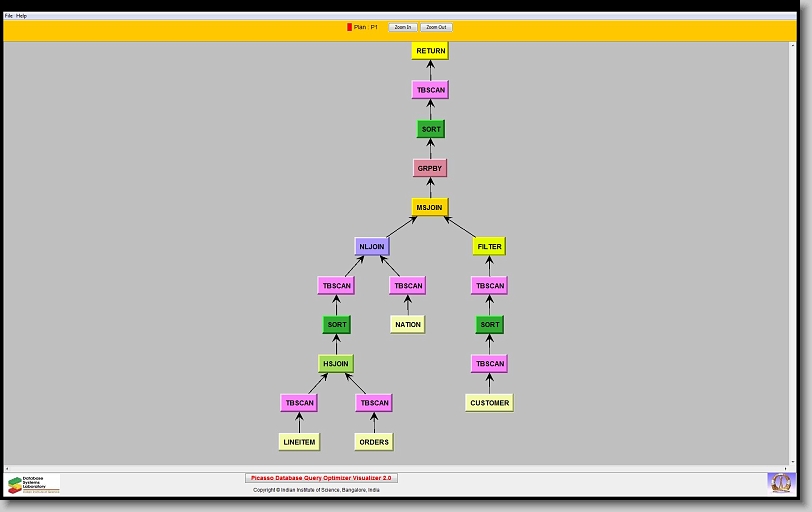812x512 pixels.
Task: Click the Database Systems Laboratory logo
Action: 33,484
